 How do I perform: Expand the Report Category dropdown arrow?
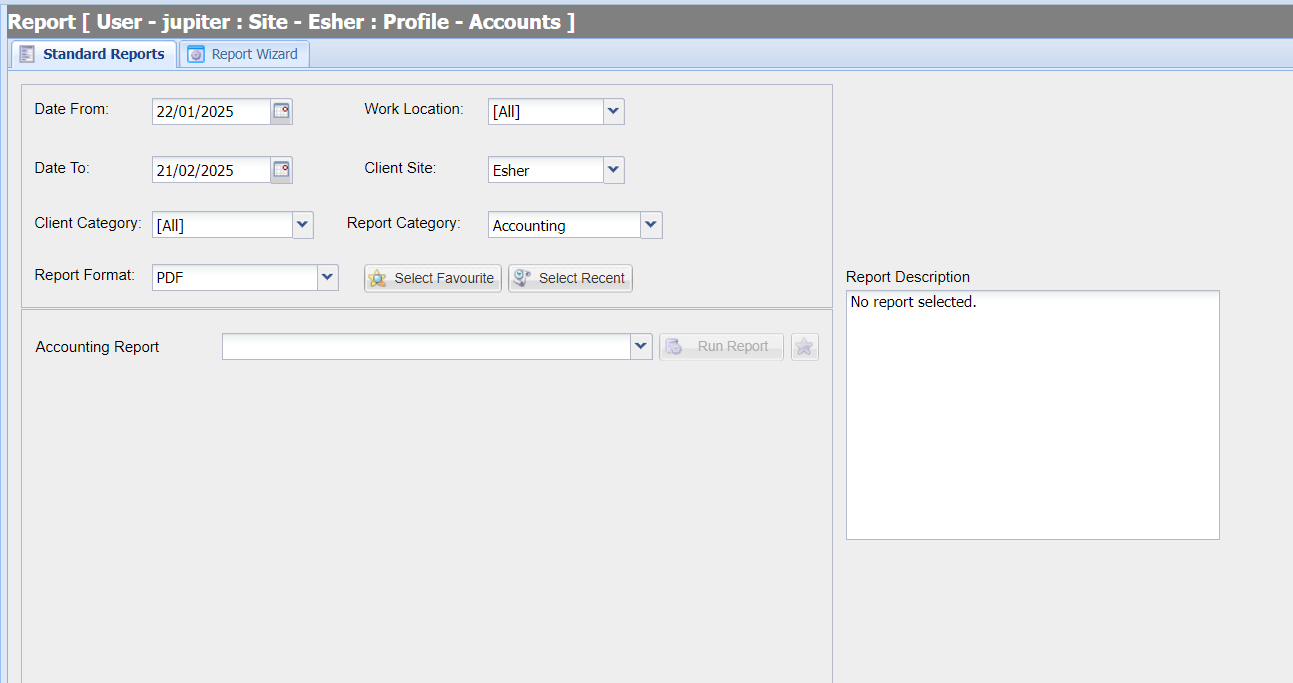coord(651,225)
